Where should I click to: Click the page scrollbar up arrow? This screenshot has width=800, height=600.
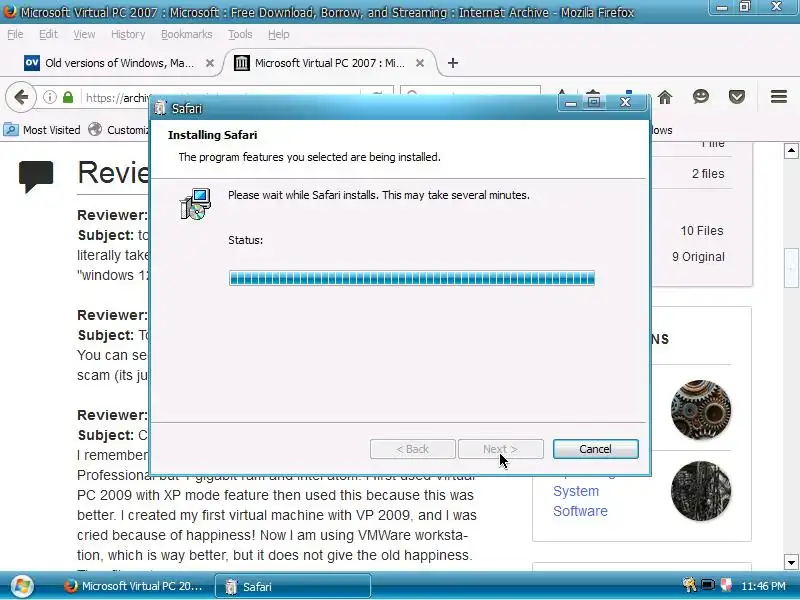791,151
